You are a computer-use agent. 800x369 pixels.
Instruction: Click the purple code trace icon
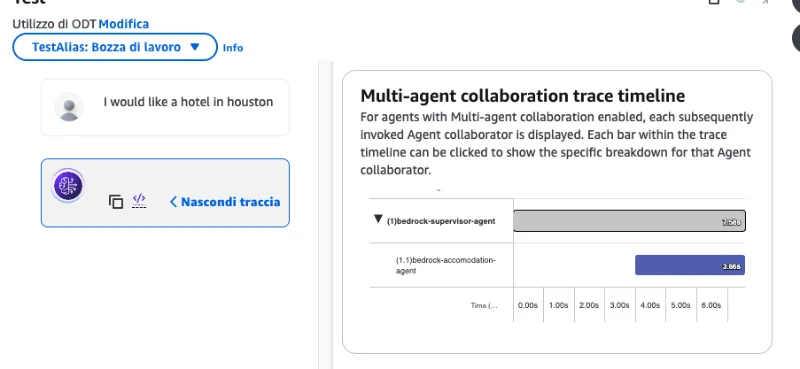139,200
